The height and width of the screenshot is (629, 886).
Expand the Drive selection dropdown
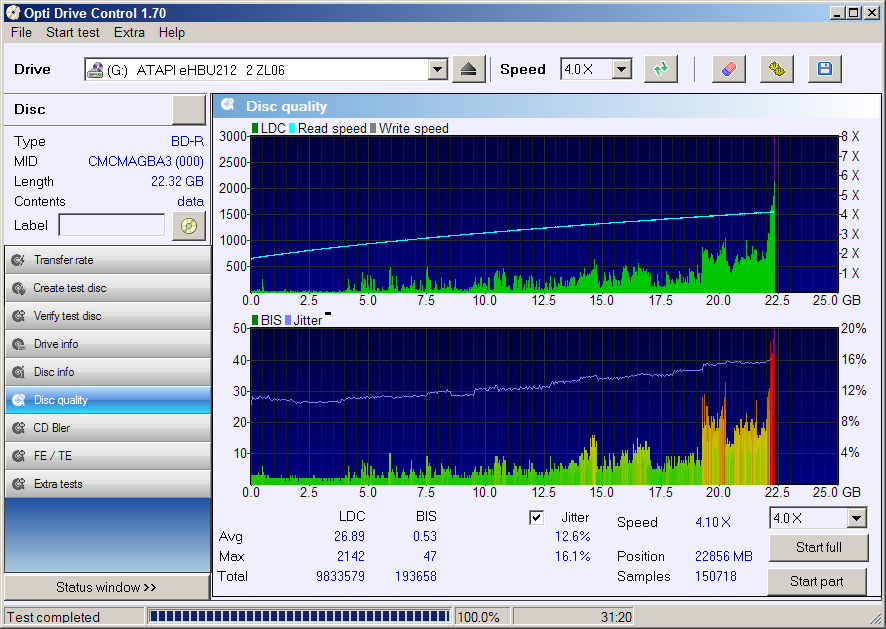pos(437,69)
